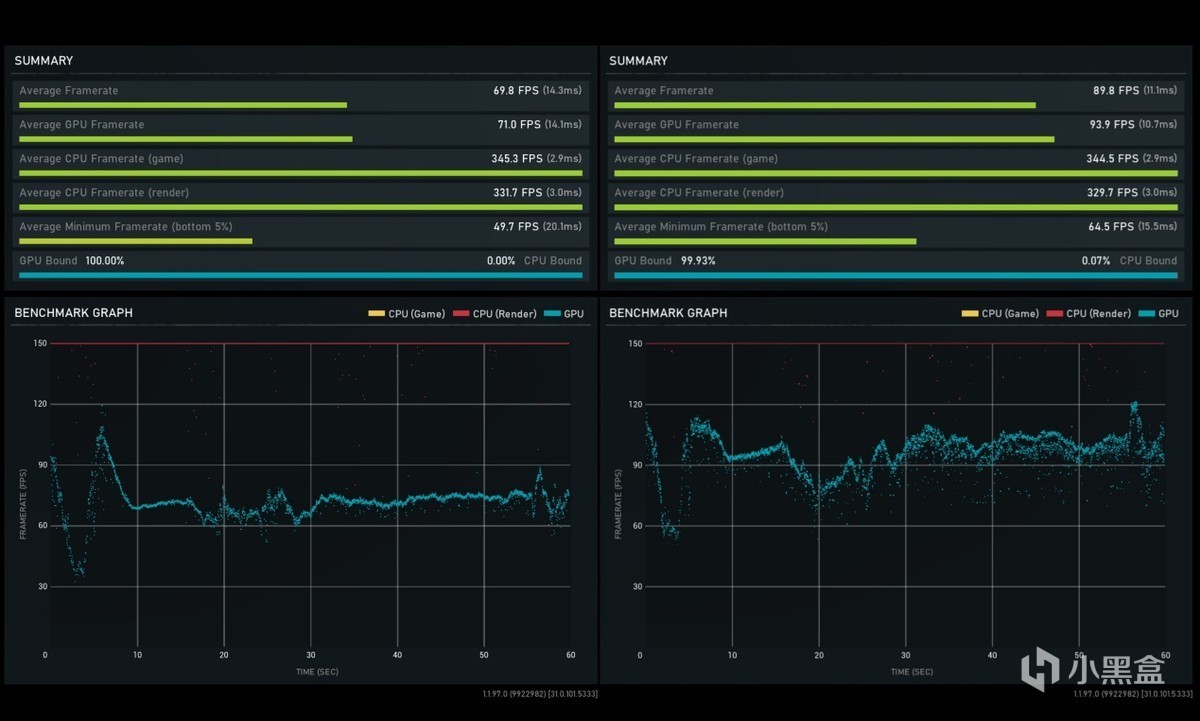The image size is (1200, 721).
Task: Click the teal GPU legend swatch, left graph
Action: coord(552,314)
